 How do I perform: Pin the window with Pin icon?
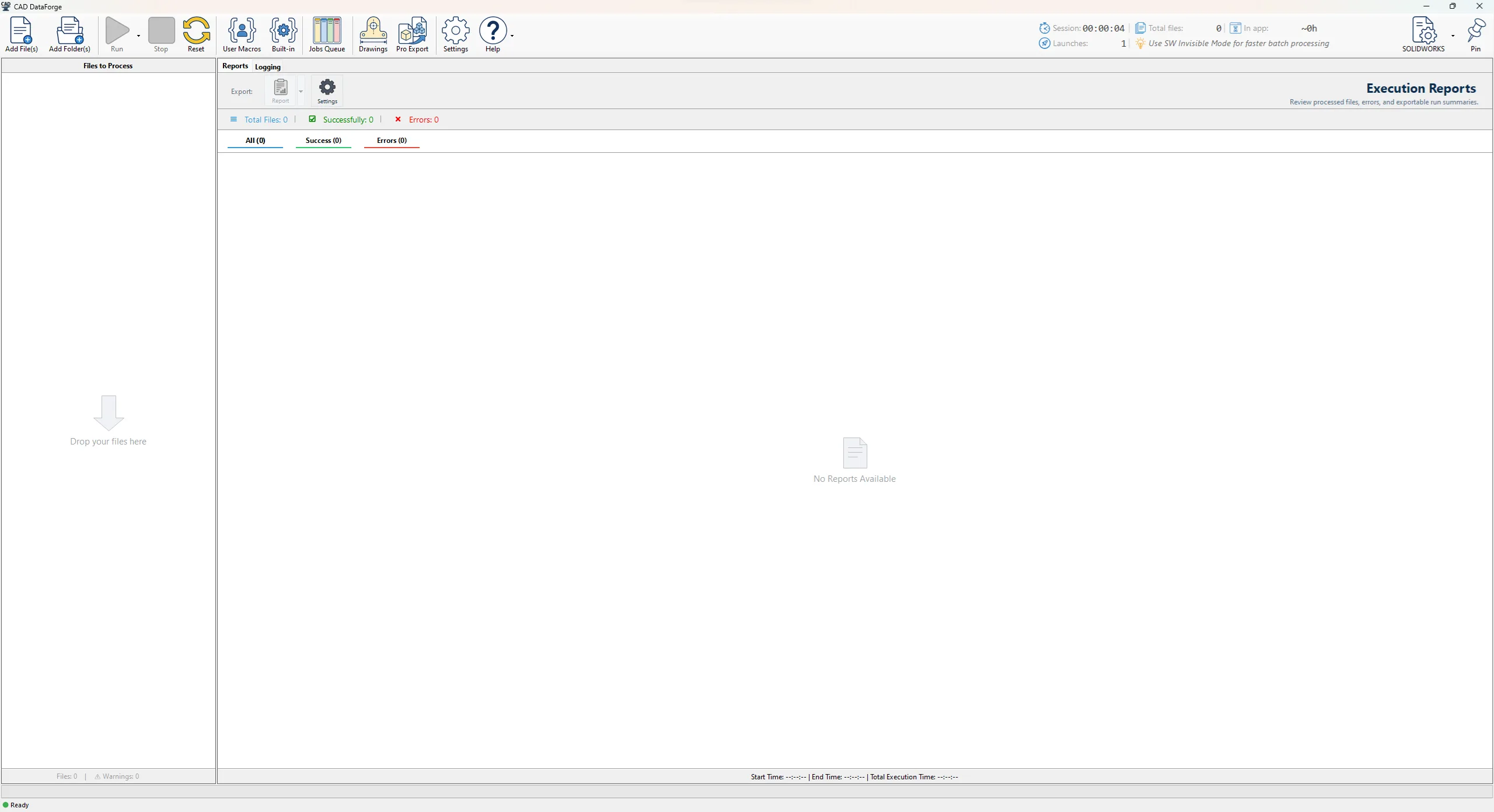(1475, 30)
